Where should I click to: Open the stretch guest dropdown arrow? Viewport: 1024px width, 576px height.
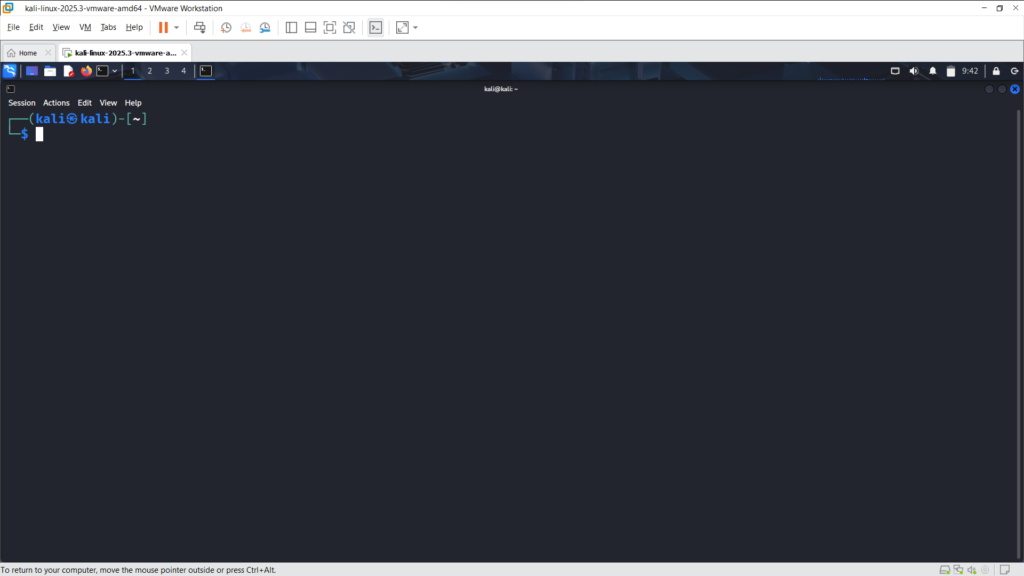click(x=416, y=27)
